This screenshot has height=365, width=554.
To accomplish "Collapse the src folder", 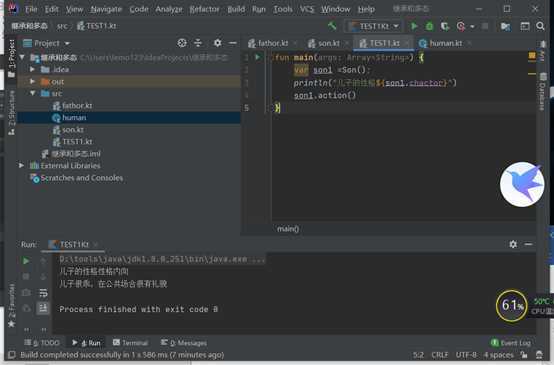I will coord(32,93).
